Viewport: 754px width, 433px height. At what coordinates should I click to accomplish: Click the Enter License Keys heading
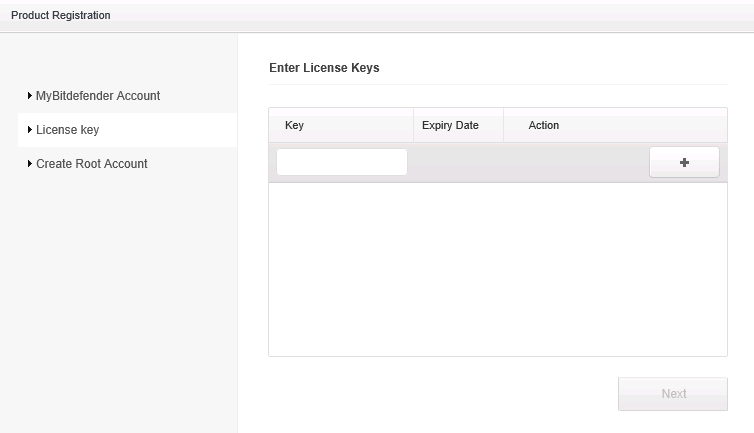point(324,68)
